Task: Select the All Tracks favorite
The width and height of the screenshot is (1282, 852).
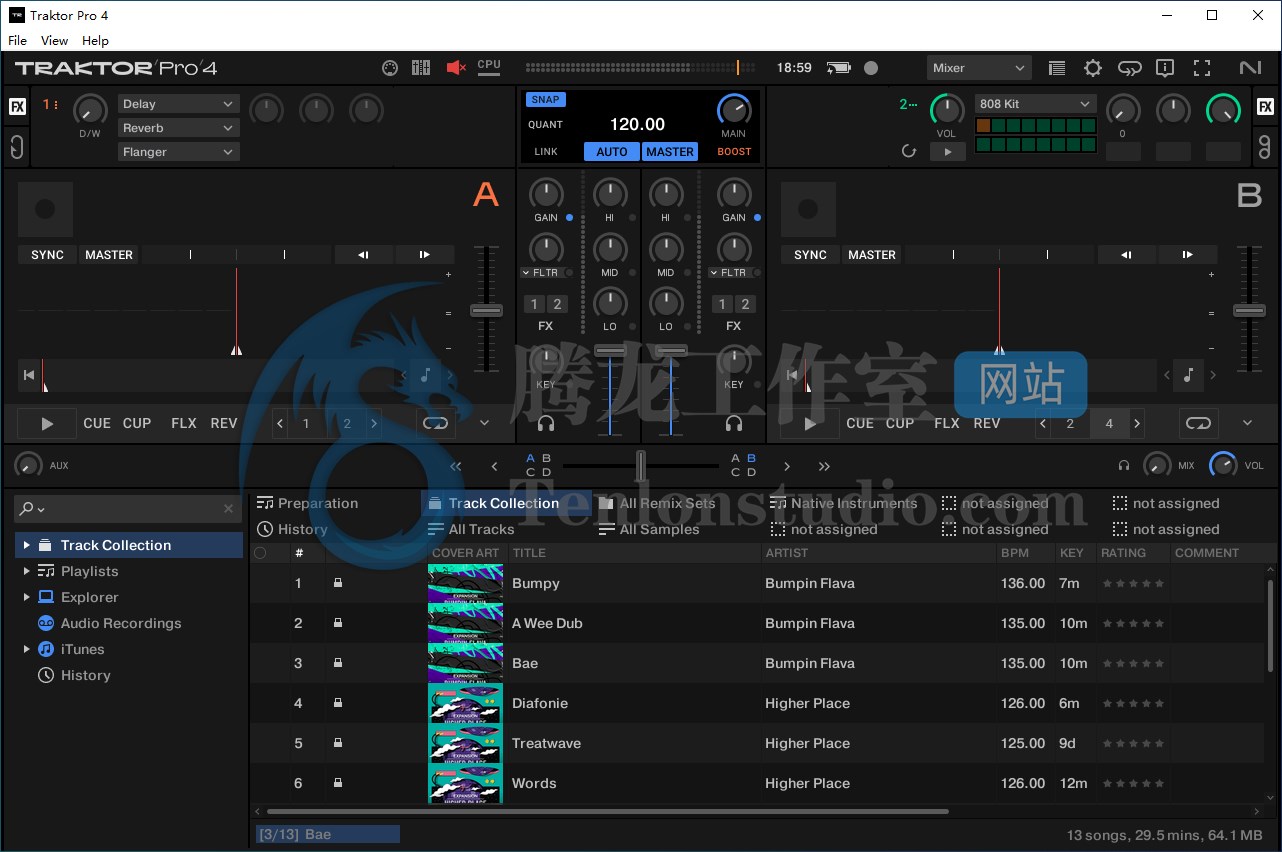Action: coord(471,529)
